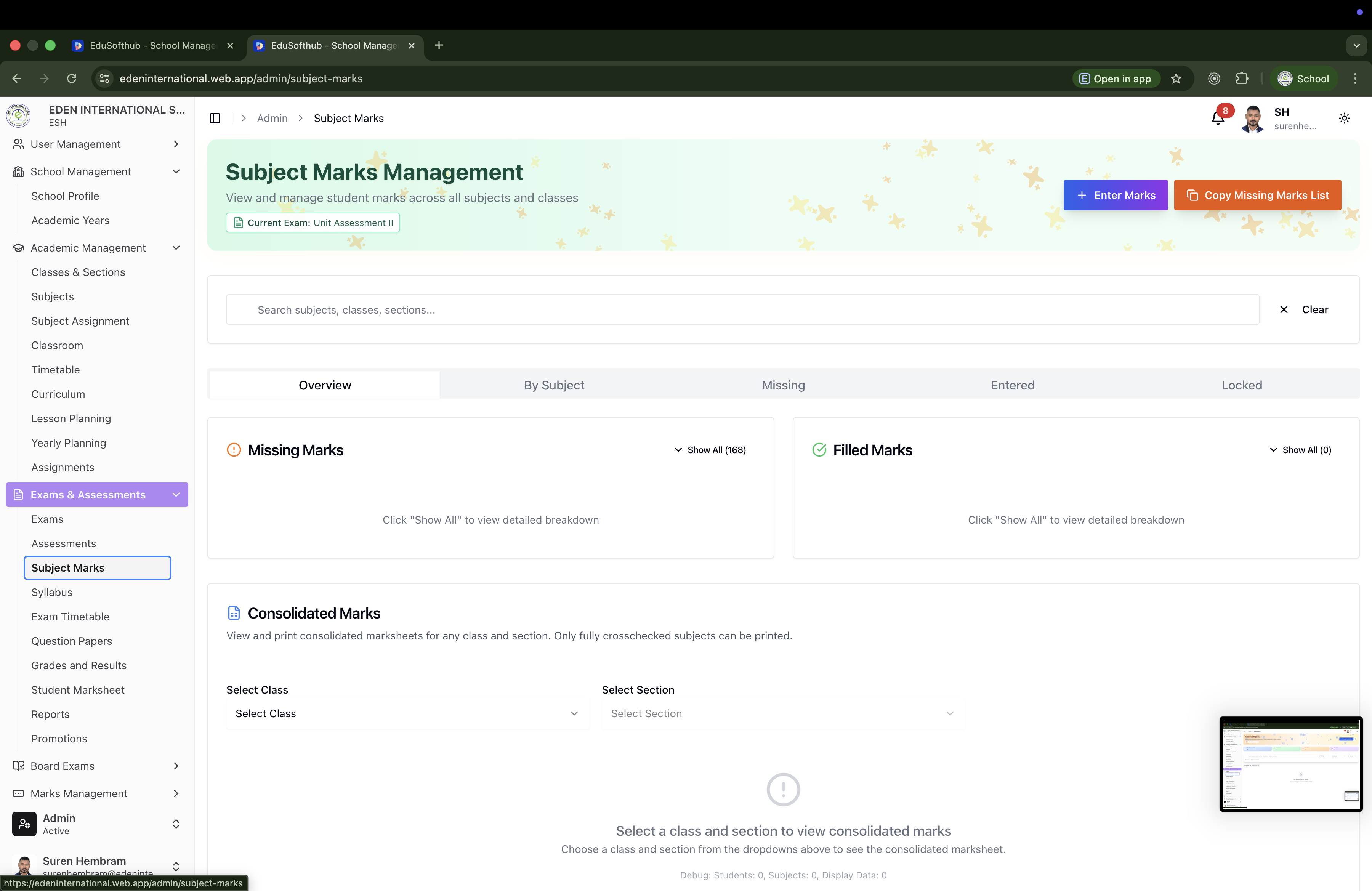
Task: Expand the Admin Active role switcher
Action: [176, 824]
